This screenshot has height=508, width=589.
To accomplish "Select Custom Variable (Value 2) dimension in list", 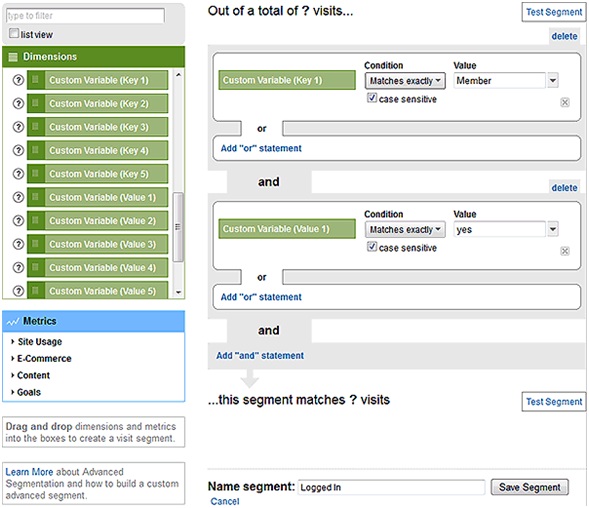I will (x=98, y=221).
